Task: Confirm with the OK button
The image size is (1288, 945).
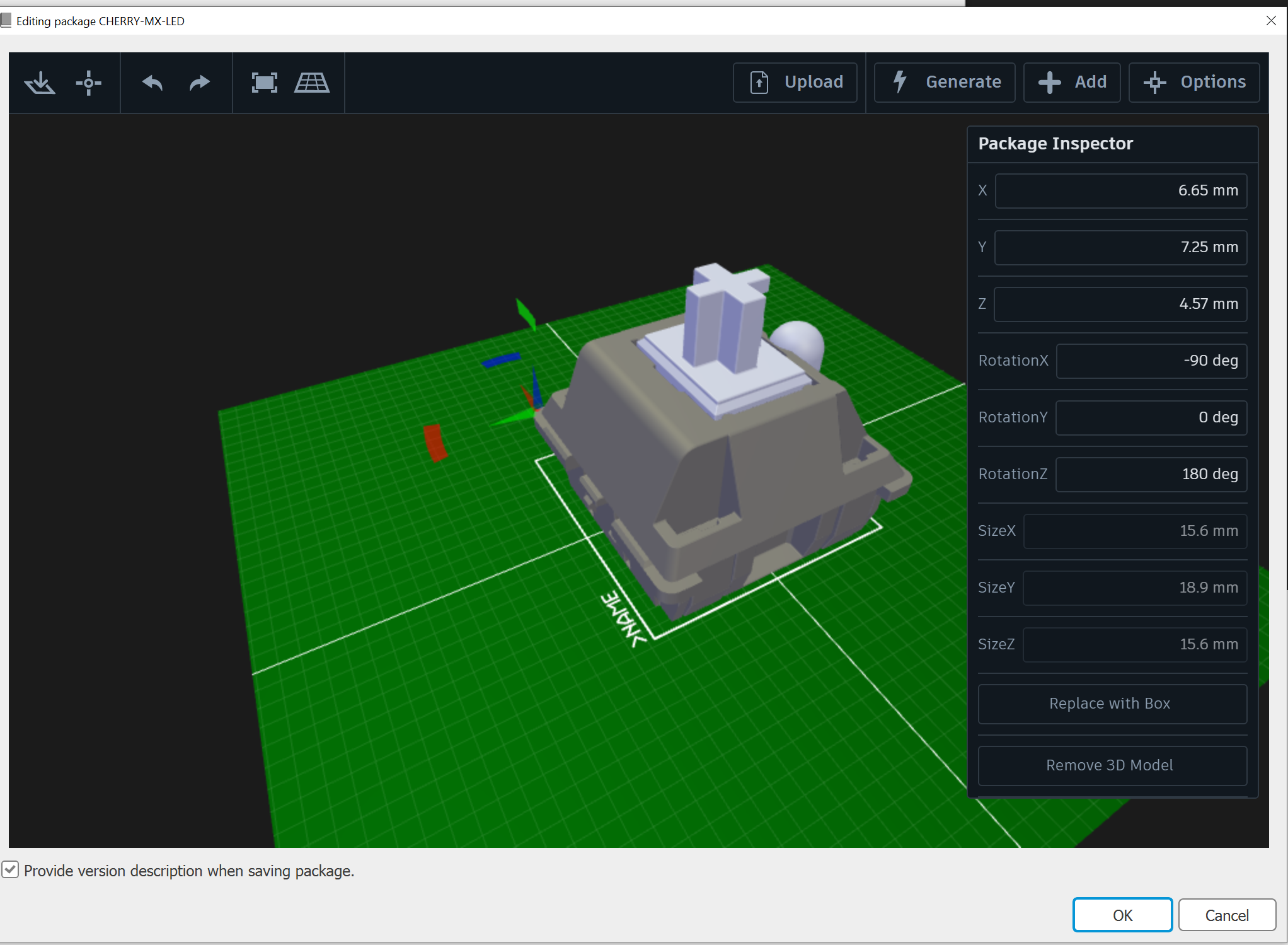Action: 1122,915
